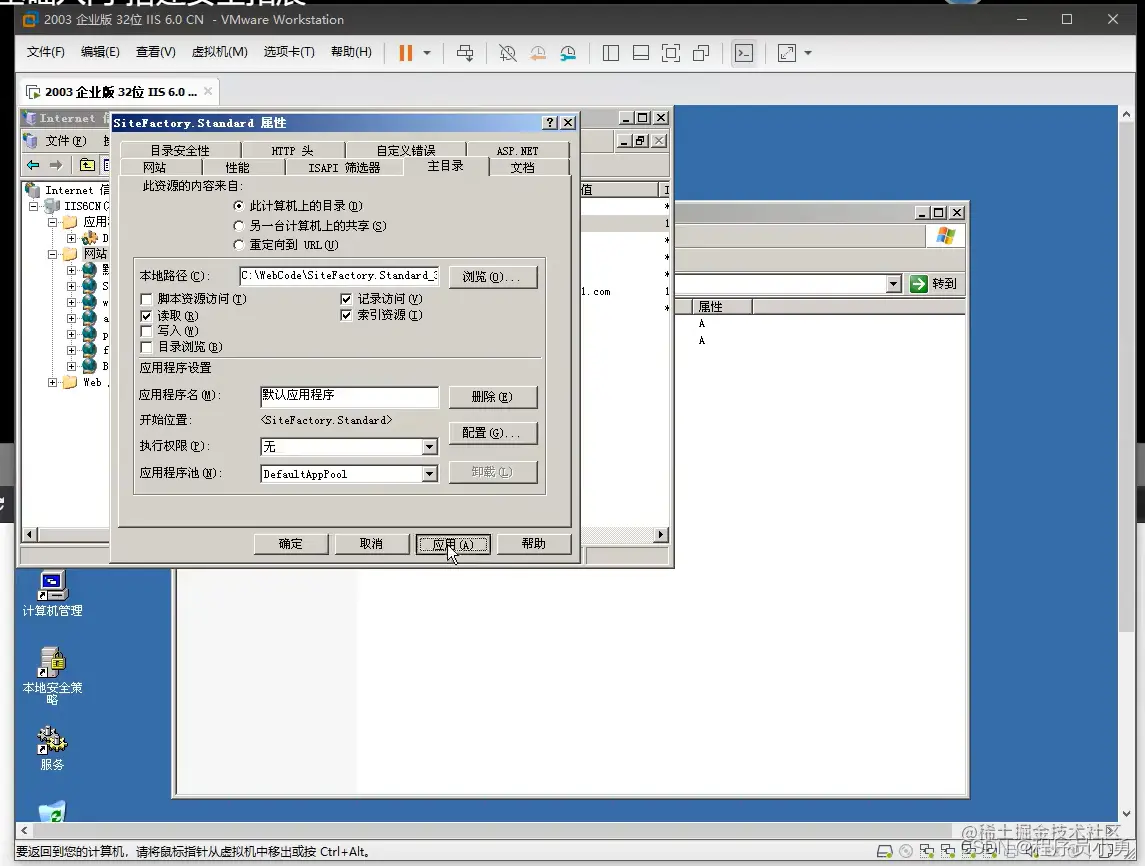Click the console view toolbar icon

click(x=743, y=53)
